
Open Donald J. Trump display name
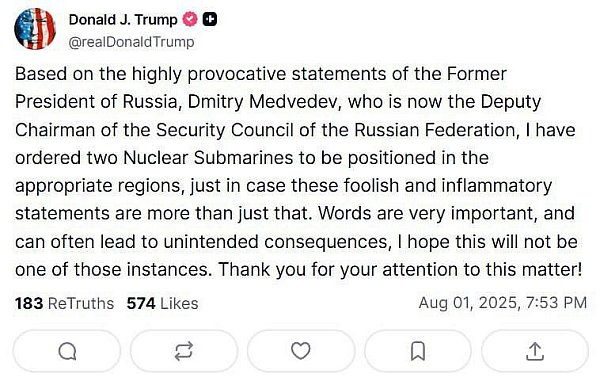[x=123, y=20]
